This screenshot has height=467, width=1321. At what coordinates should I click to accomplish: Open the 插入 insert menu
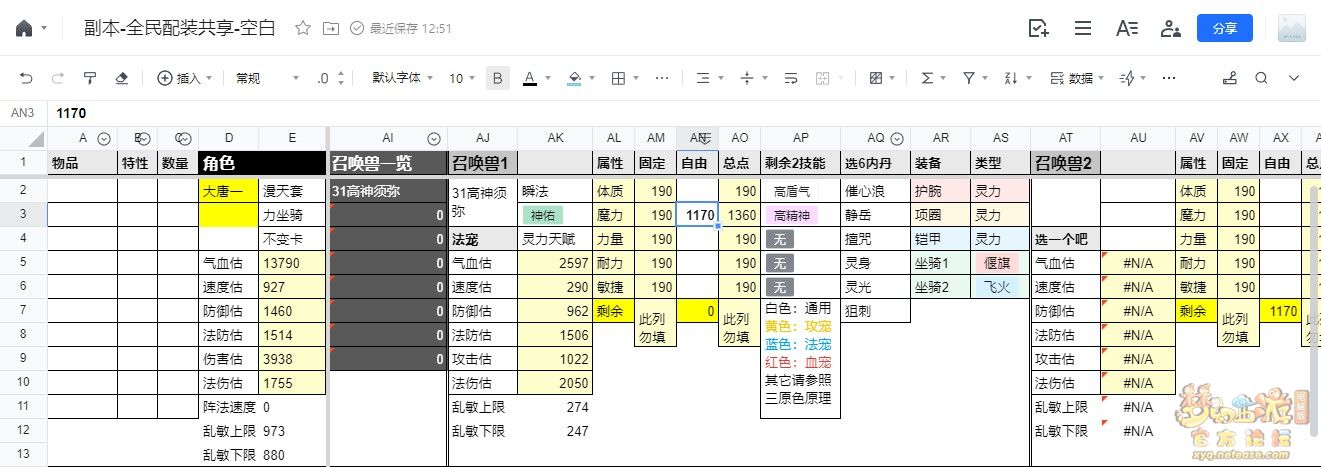point(184,77)
